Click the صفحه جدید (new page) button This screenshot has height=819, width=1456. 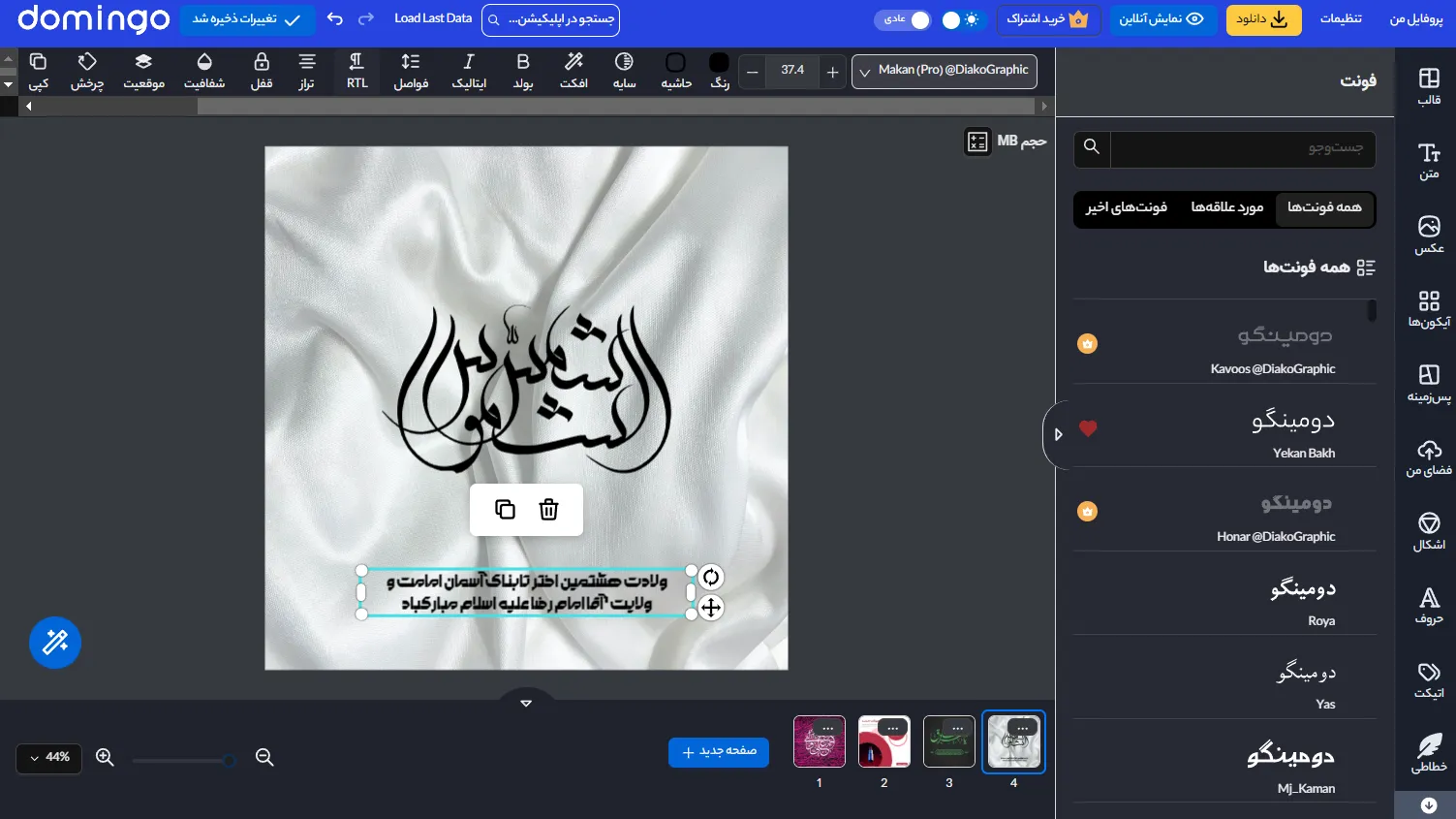[719, 752]
